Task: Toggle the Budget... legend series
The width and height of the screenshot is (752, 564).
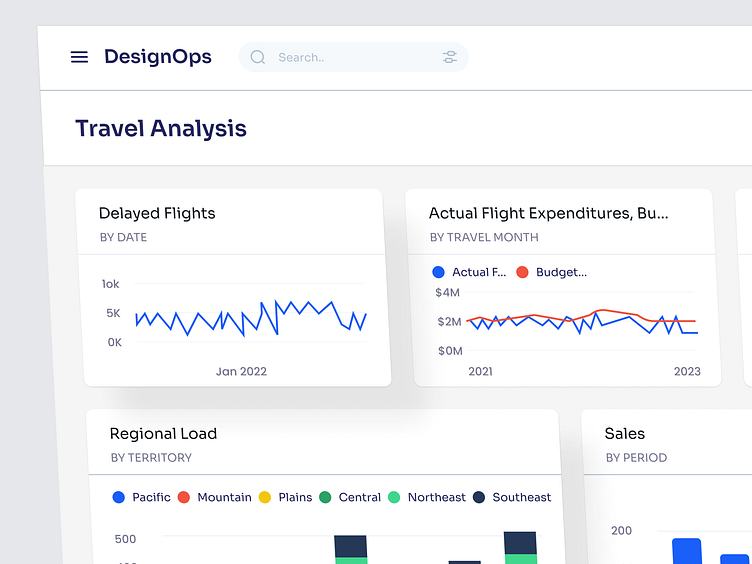Action: click(552, 272)
